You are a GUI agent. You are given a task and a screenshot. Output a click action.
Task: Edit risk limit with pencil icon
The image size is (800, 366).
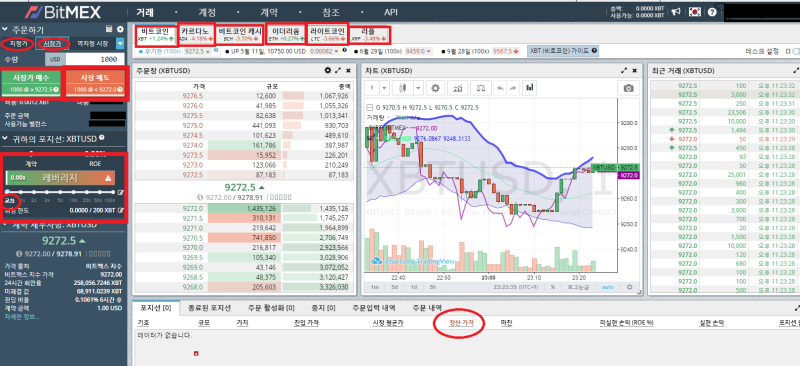121,210
